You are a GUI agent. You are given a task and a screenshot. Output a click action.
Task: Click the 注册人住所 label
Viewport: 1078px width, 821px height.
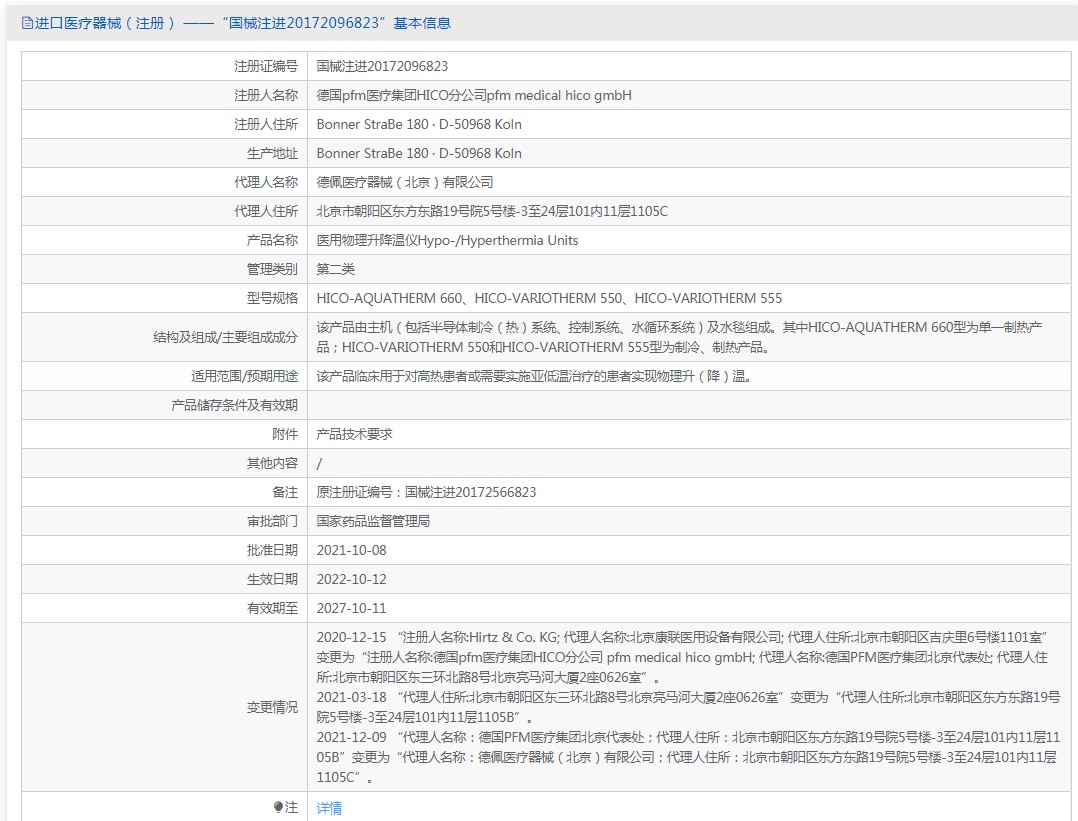pos(266,124)
